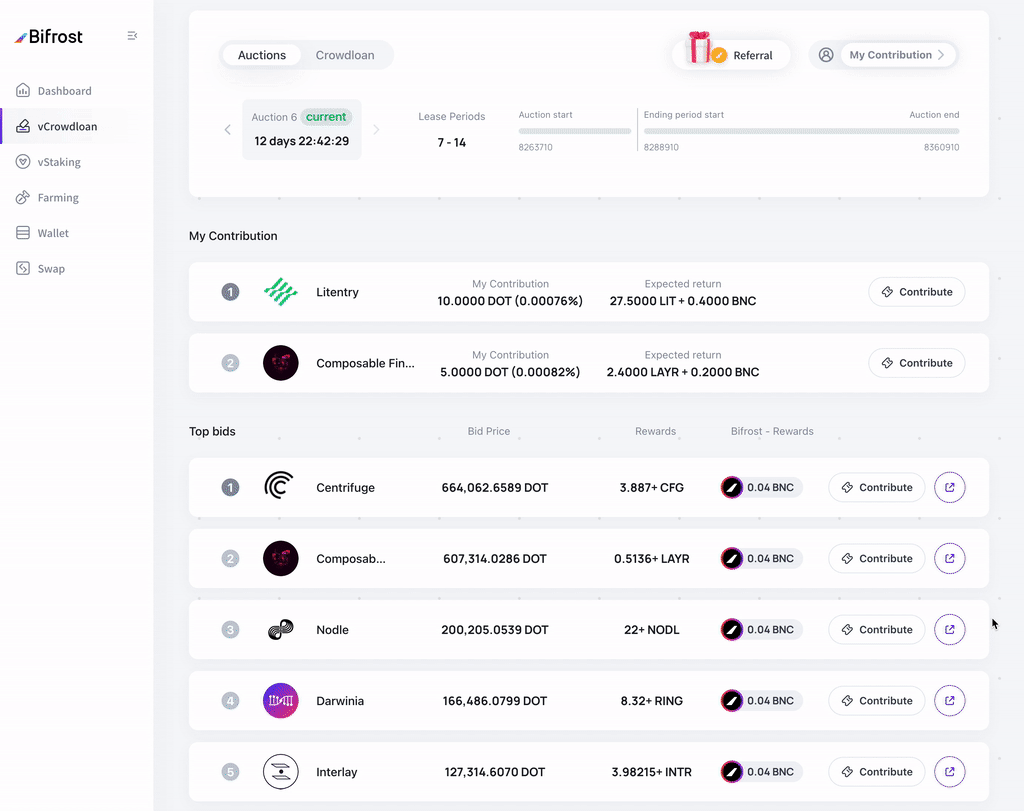
Task: Click the Bid Price column header
Action: (488, 431)
